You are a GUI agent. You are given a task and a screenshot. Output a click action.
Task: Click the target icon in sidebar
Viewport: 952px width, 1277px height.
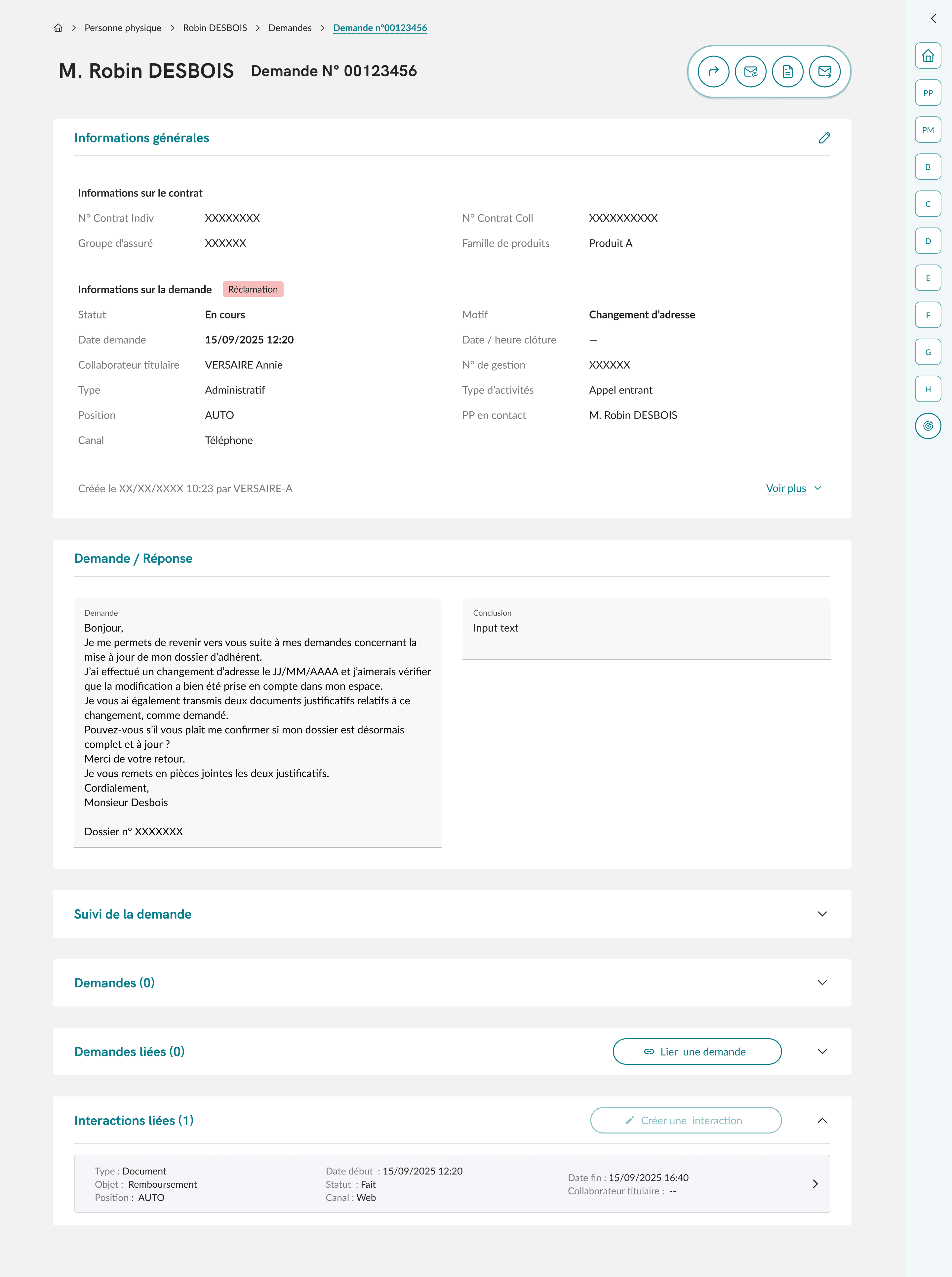click(x=927, y=426)
